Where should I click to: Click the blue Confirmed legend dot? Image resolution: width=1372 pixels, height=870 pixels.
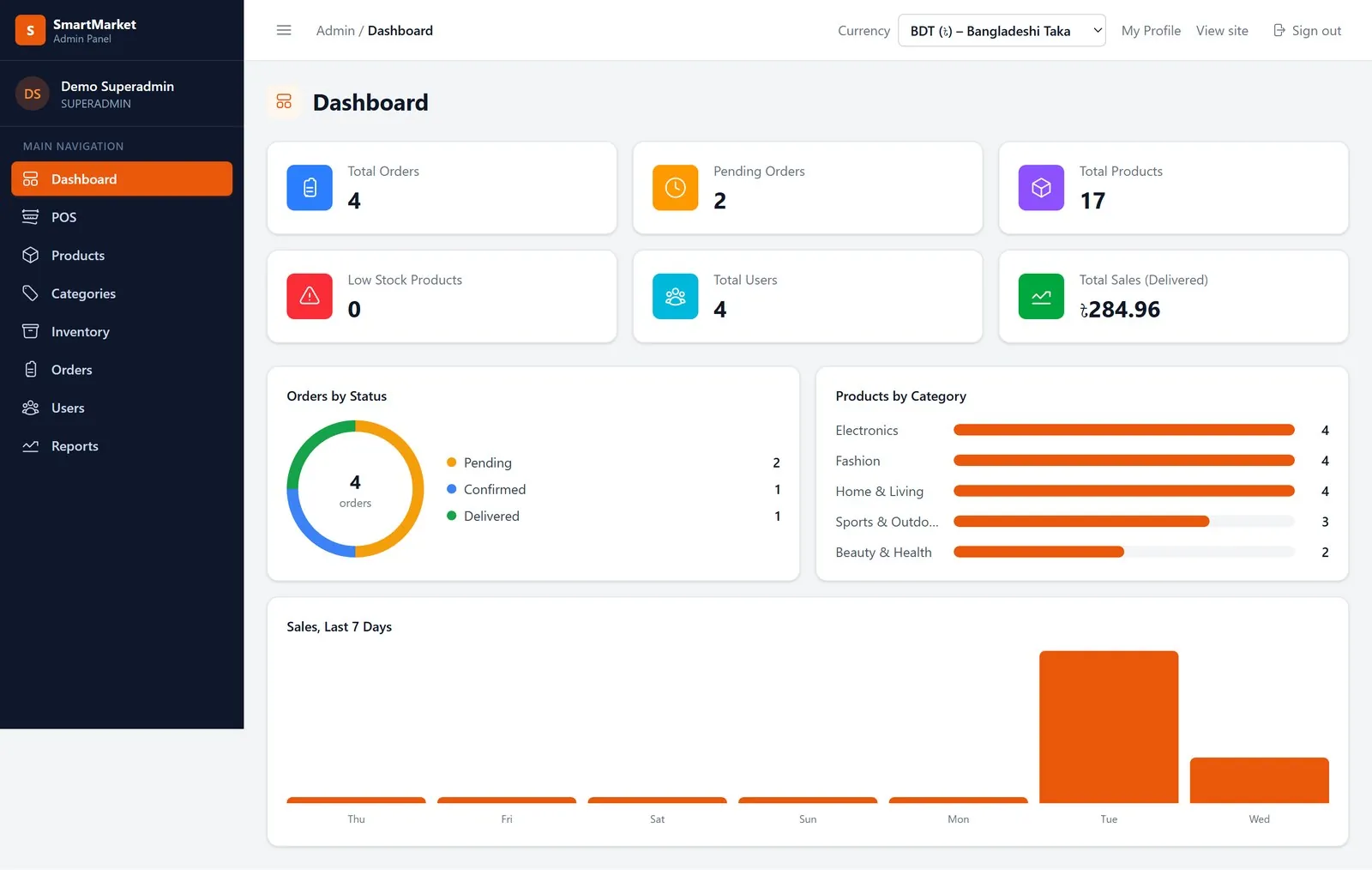point(451,489)
